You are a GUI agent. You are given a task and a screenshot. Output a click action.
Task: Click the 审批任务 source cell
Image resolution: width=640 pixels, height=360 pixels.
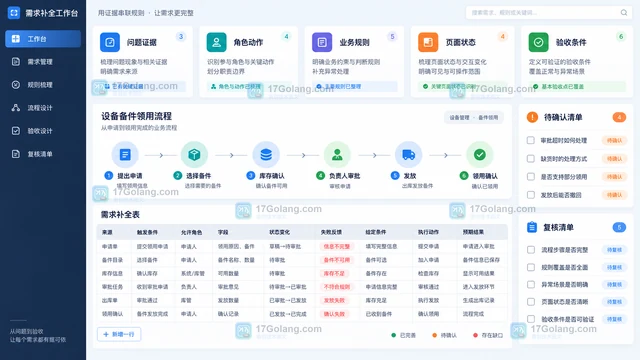(x=112, y=287)
